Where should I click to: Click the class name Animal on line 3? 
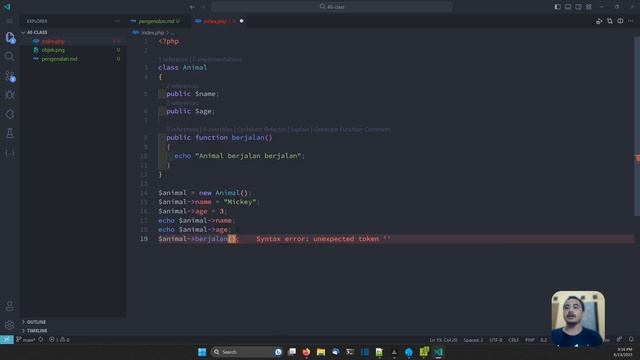point(195,68)
